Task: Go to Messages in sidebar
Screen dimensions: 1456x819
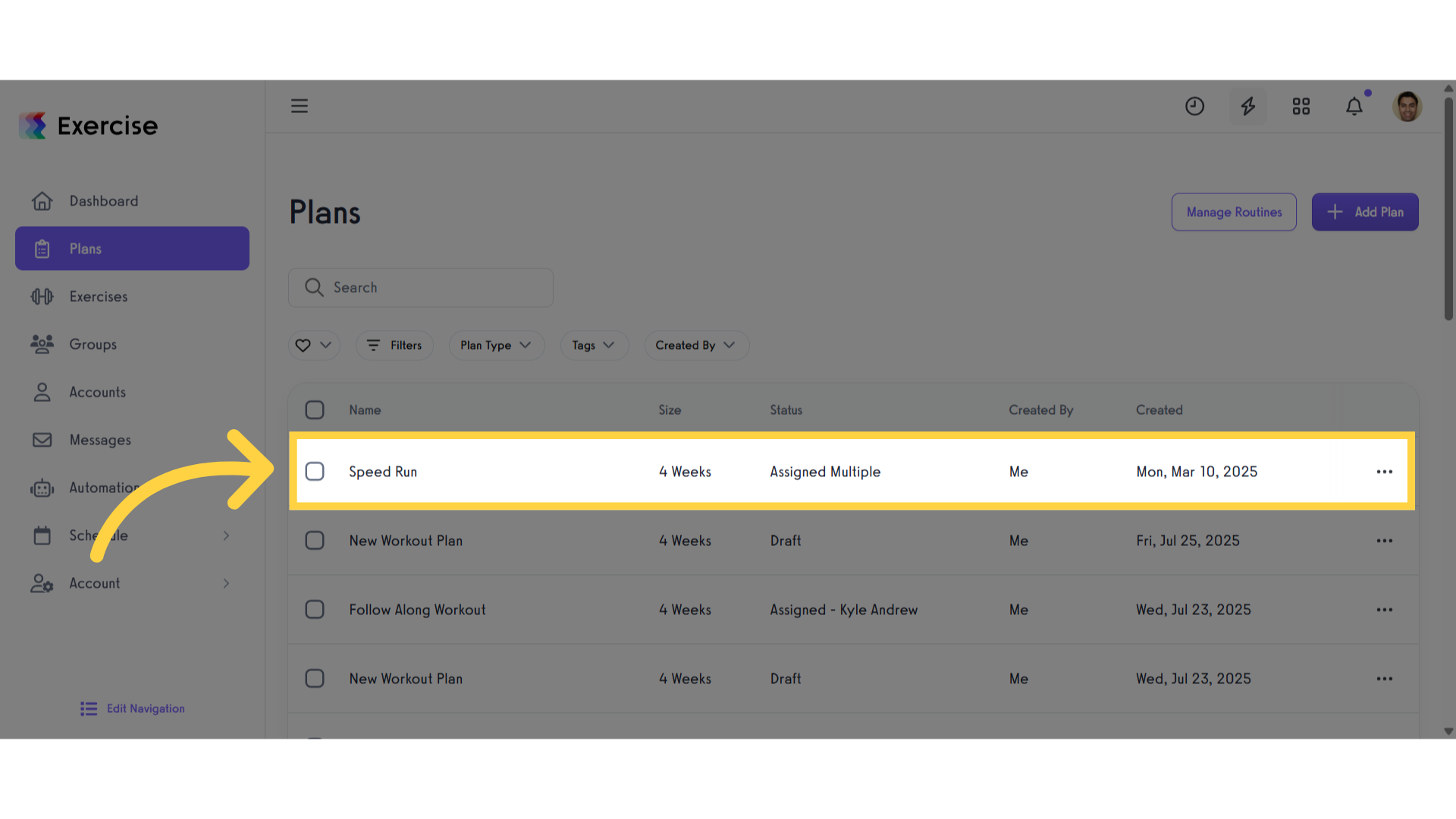Action: (132, 440)
